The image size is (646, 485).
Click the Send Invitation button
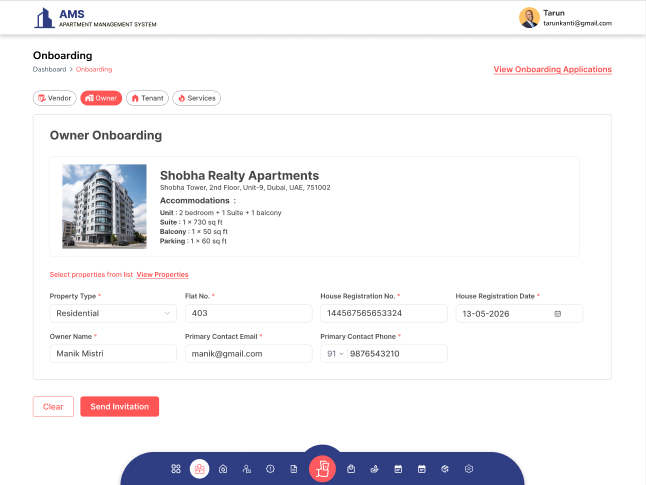(x=119, y=407)
